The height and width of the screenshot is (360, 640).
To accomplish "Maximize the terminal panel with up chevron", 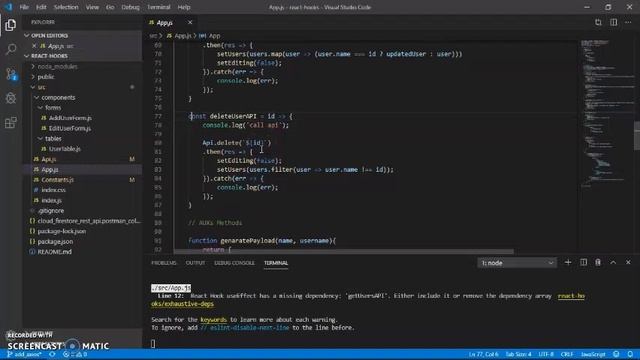I will 613,262.
